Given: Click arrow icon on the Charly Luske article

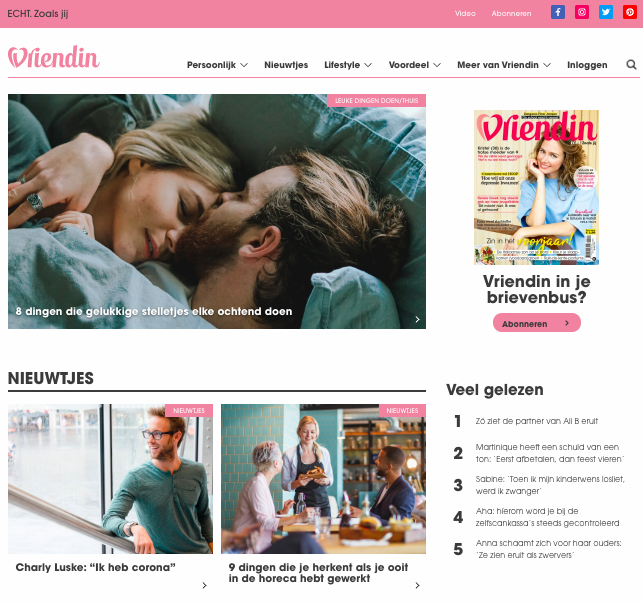Looking at the screenshot, I should tap(204, 585).
